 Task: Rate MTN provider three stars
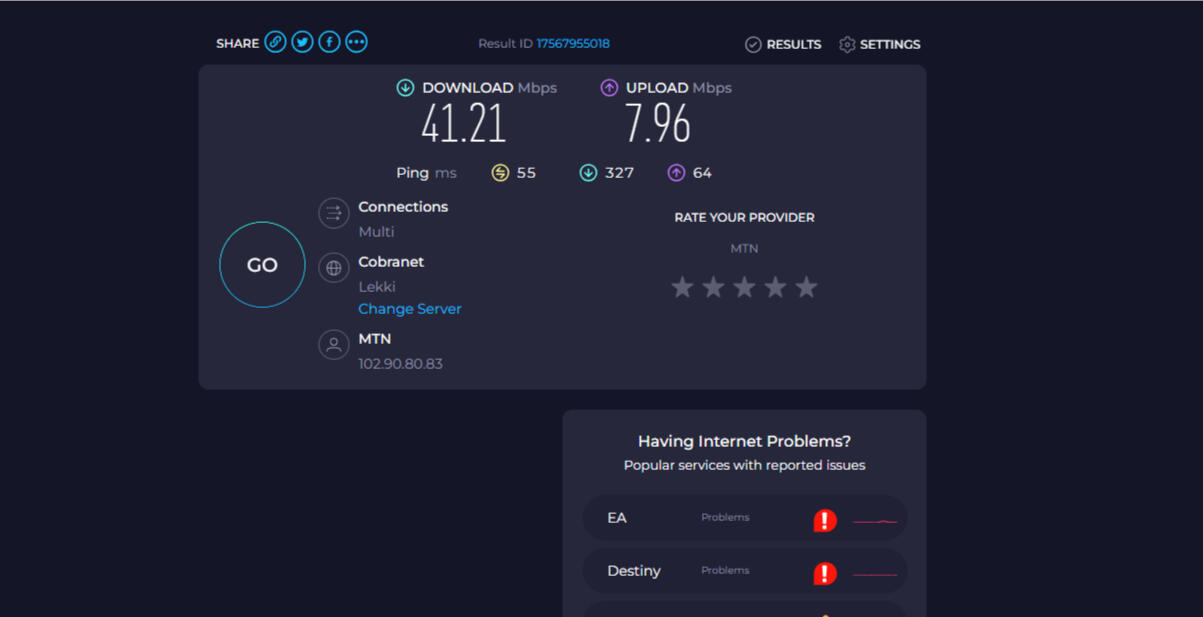(x=744, y=288)
